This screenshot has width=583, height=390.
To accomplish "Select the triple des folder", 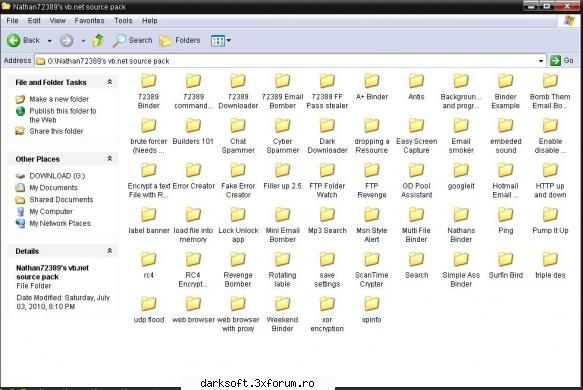I will pos(550,265).
